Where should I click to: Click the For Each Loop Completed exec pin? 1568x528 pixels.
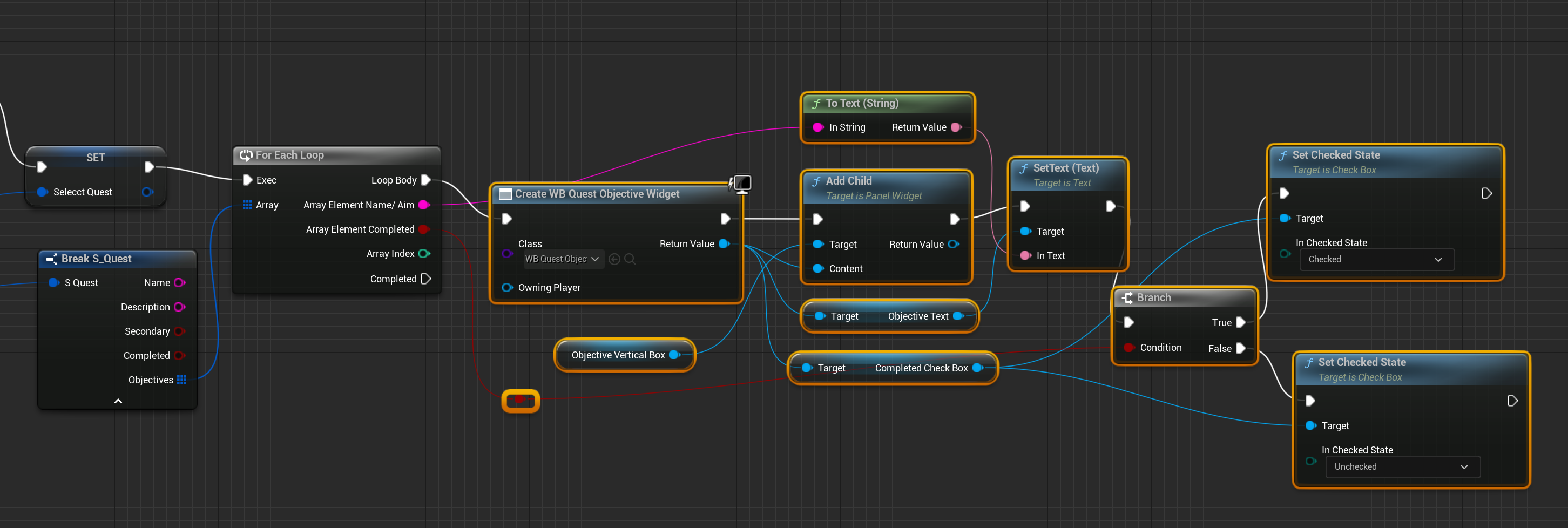tap(426, 279)
